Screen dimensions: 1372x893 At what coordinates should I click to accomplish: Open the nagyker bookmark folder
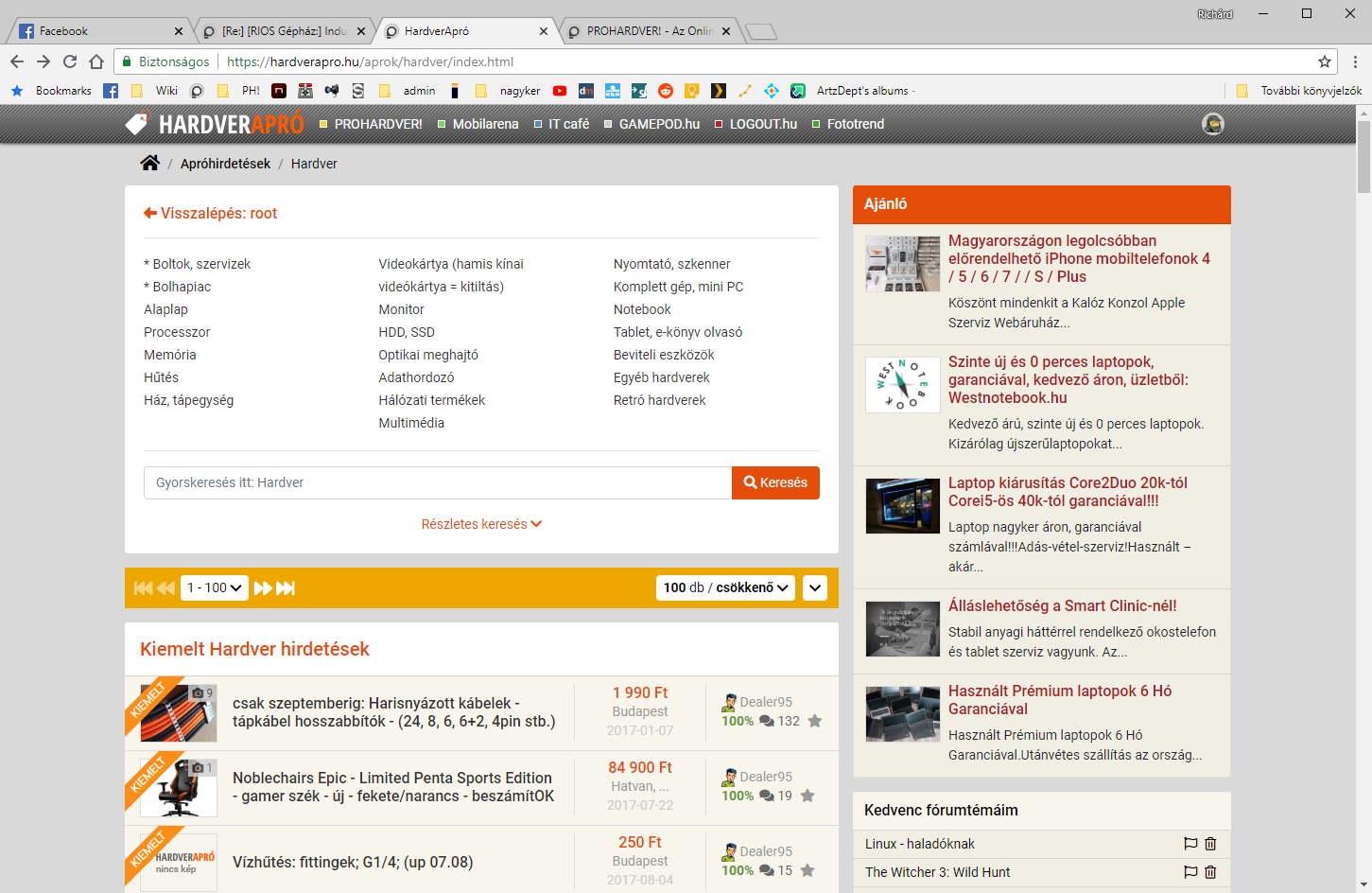coord(508,91)
